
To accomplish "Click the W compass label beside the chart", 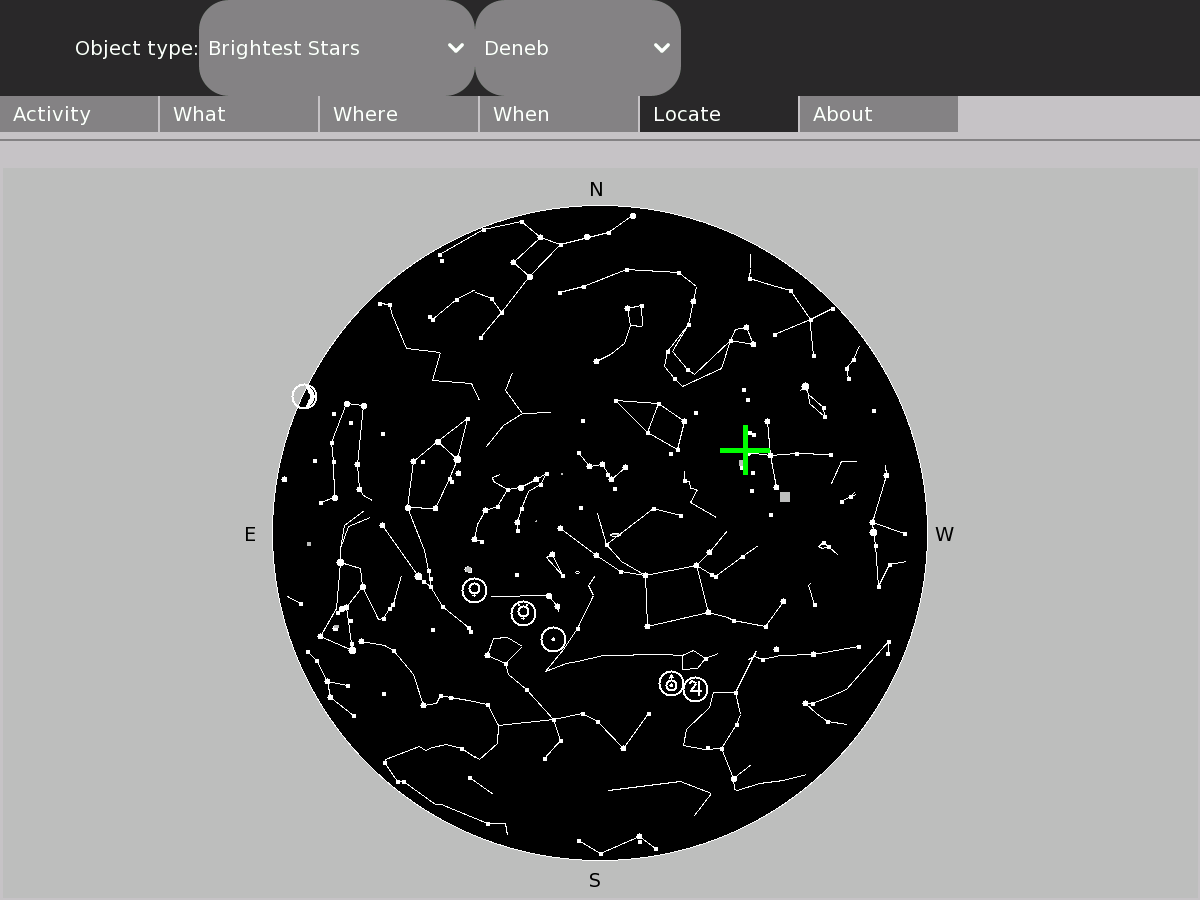I will click(944, 535).
